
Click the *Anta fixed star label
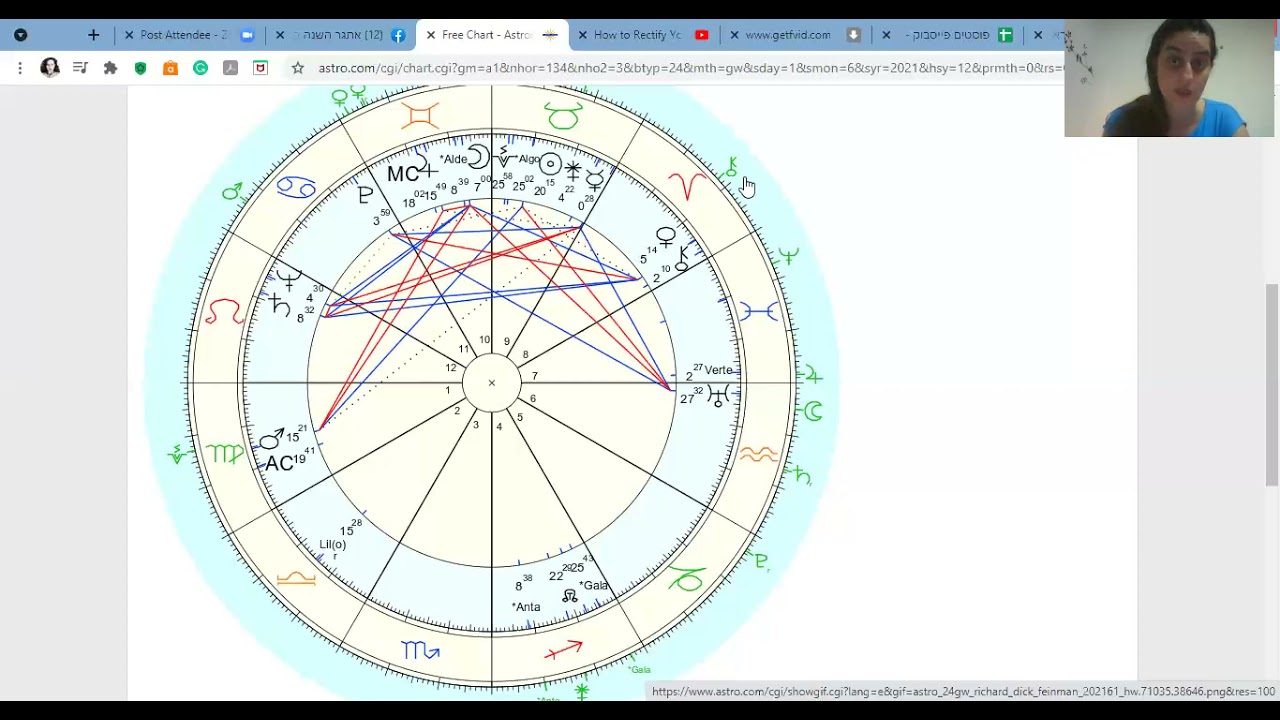[525, 607]
